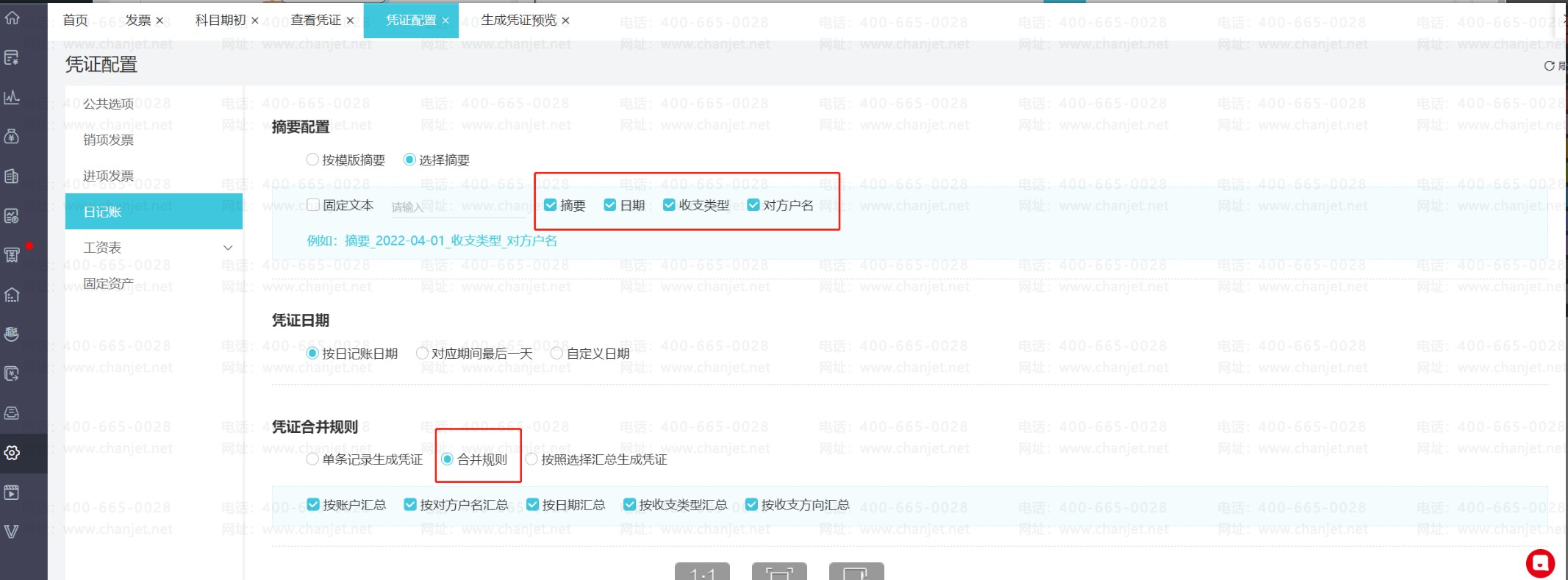Viewport: 1568px width, 580px height.
Task: Open 固定资产 settings item
Action: [109, 283]
